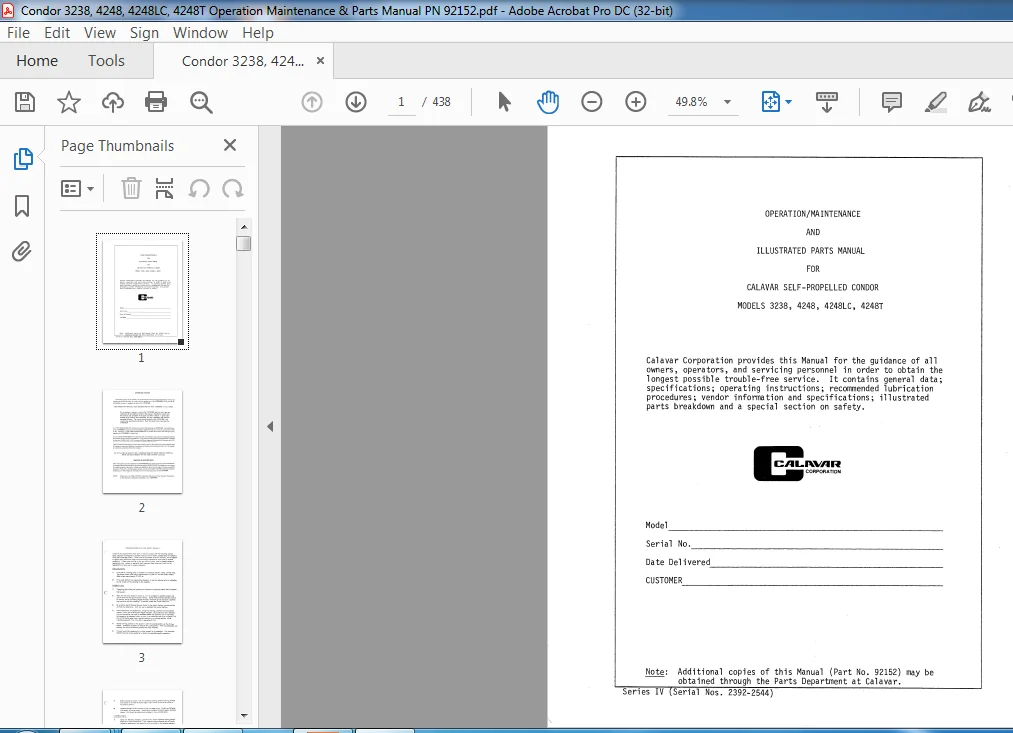Image resolution: width=1013 pixels, height=733 pixels.
Task: Open the Sign menu
Action: [144, 33]
